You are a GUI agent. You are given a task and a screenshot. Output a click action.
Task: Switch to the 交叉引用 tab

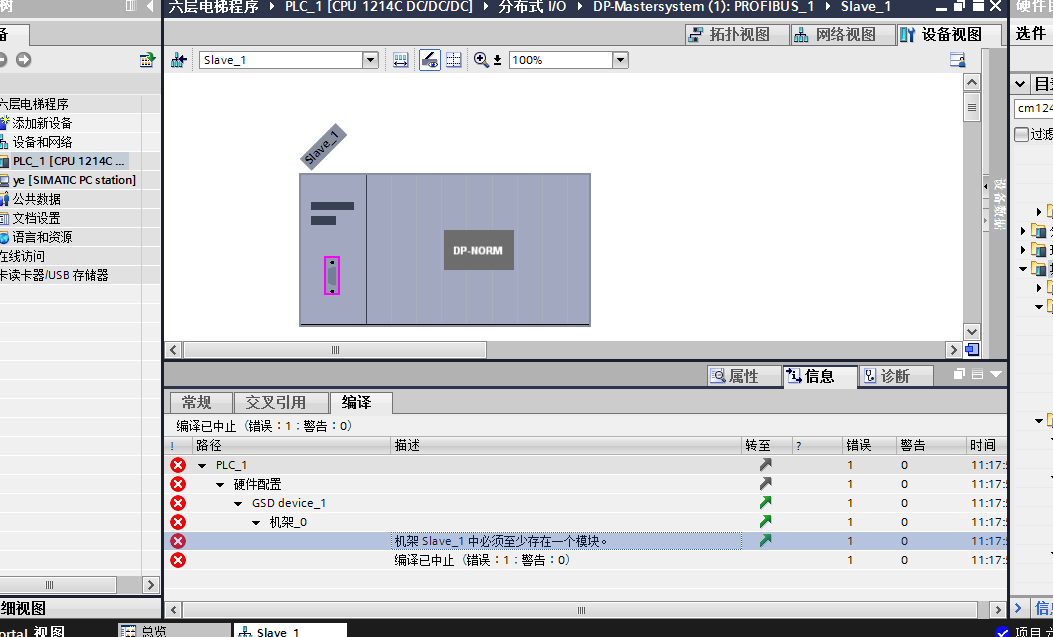pos(279,402)
